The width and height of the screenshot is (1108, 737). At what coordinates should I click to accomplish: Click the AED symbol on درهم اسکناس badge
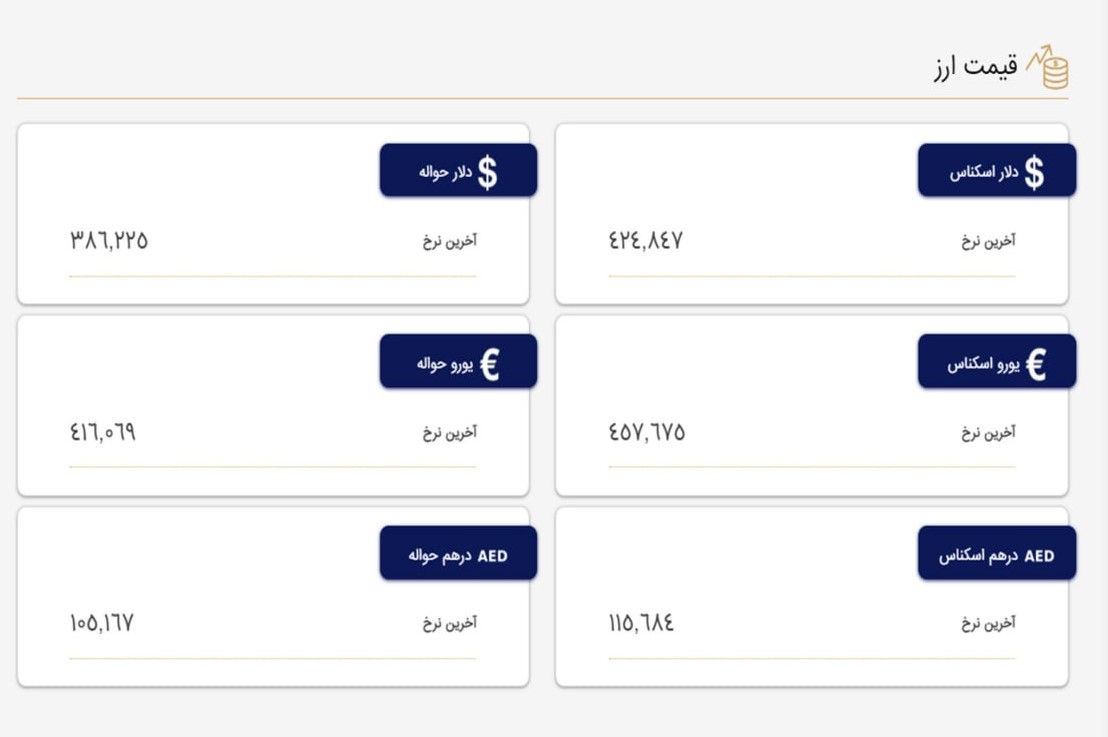point(1039,556)
